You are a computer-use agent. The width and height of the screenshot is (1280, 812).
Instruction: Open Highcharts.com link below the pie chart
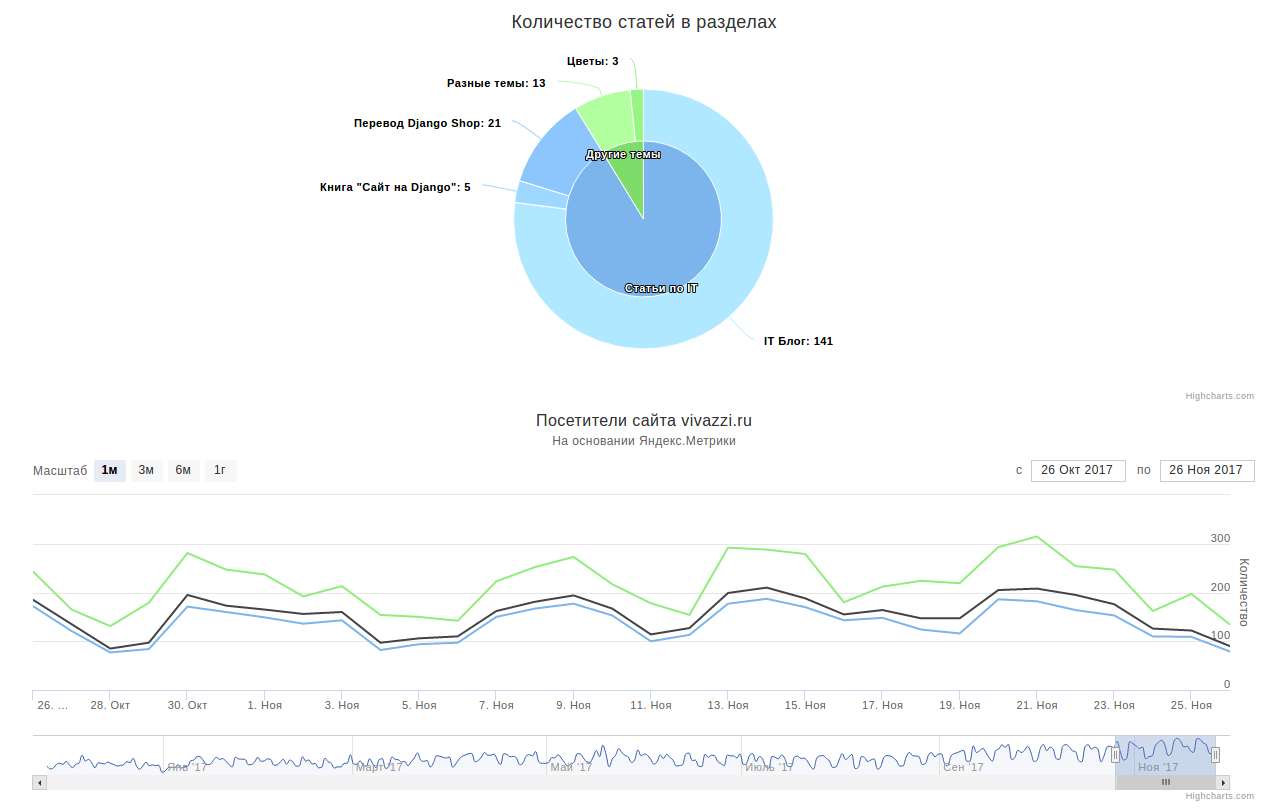[x=1219, y=396]
